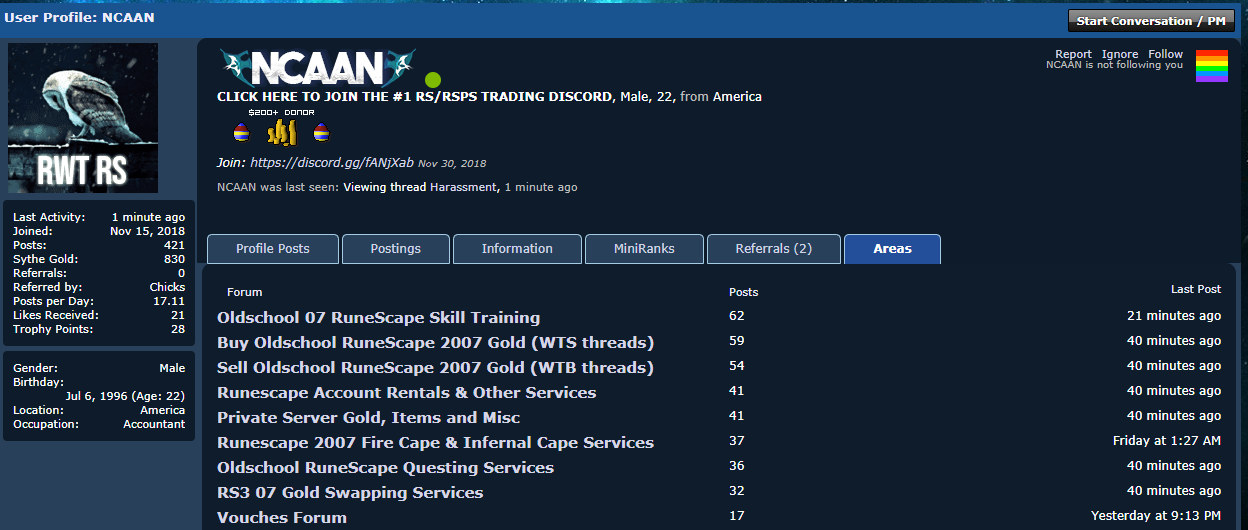
Task: Click the America location next to the banner
Action: pos(737,97)
